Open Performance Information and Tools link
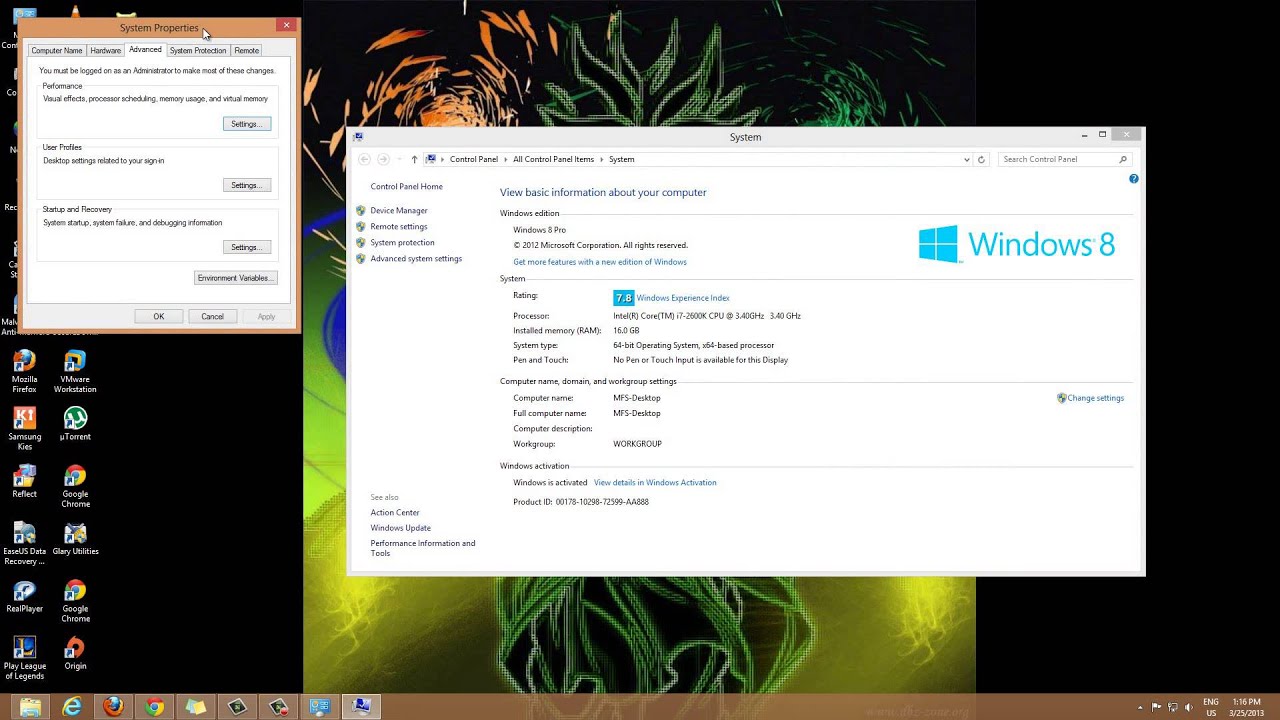The image size is (1280, 720). [423, 548]
